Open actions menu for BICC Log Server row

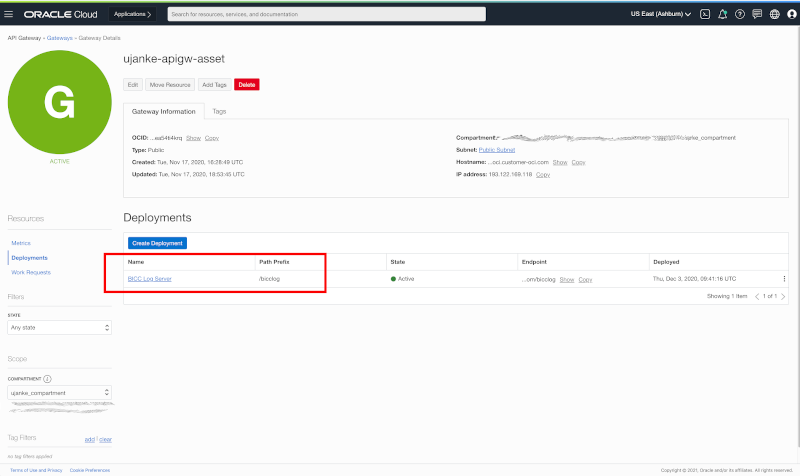click(784, 279)
